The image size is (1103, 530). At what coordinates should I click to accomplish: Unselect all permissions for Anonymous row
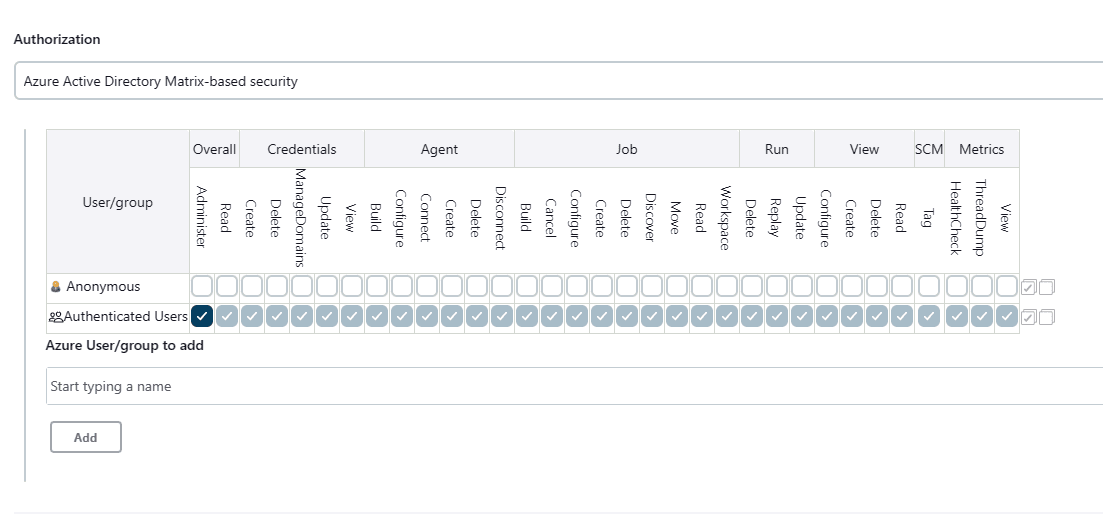coord(1047,287)
